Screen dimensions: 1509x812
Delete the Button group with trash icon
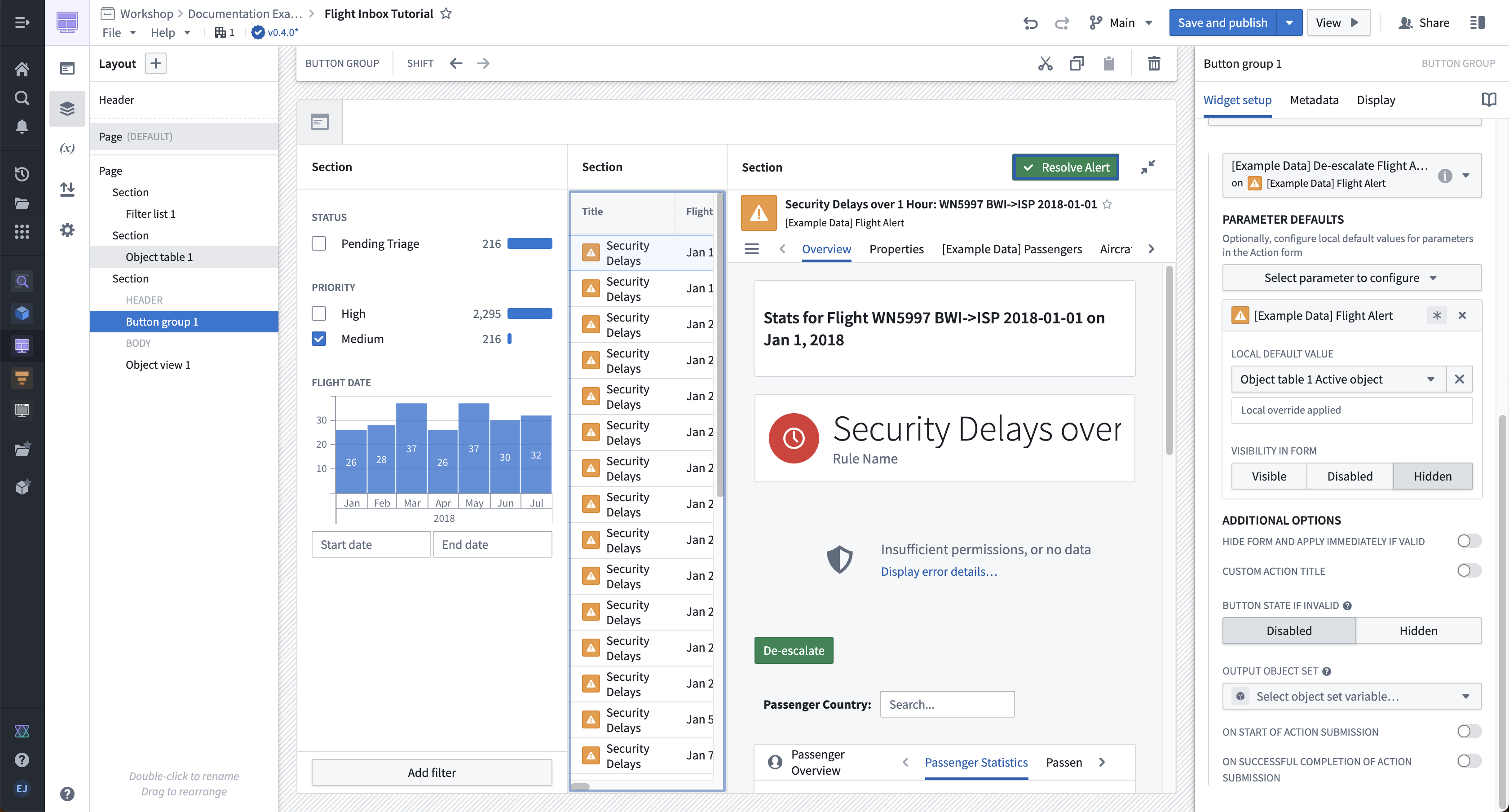[x=1153, y=63]
